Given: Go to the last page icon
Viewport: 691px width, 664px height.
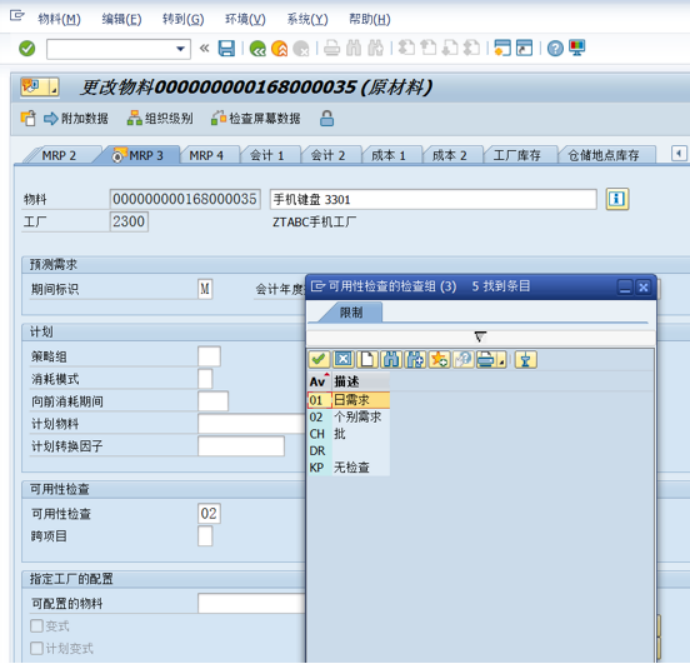Looking at the screenshot, I should 472,48.
